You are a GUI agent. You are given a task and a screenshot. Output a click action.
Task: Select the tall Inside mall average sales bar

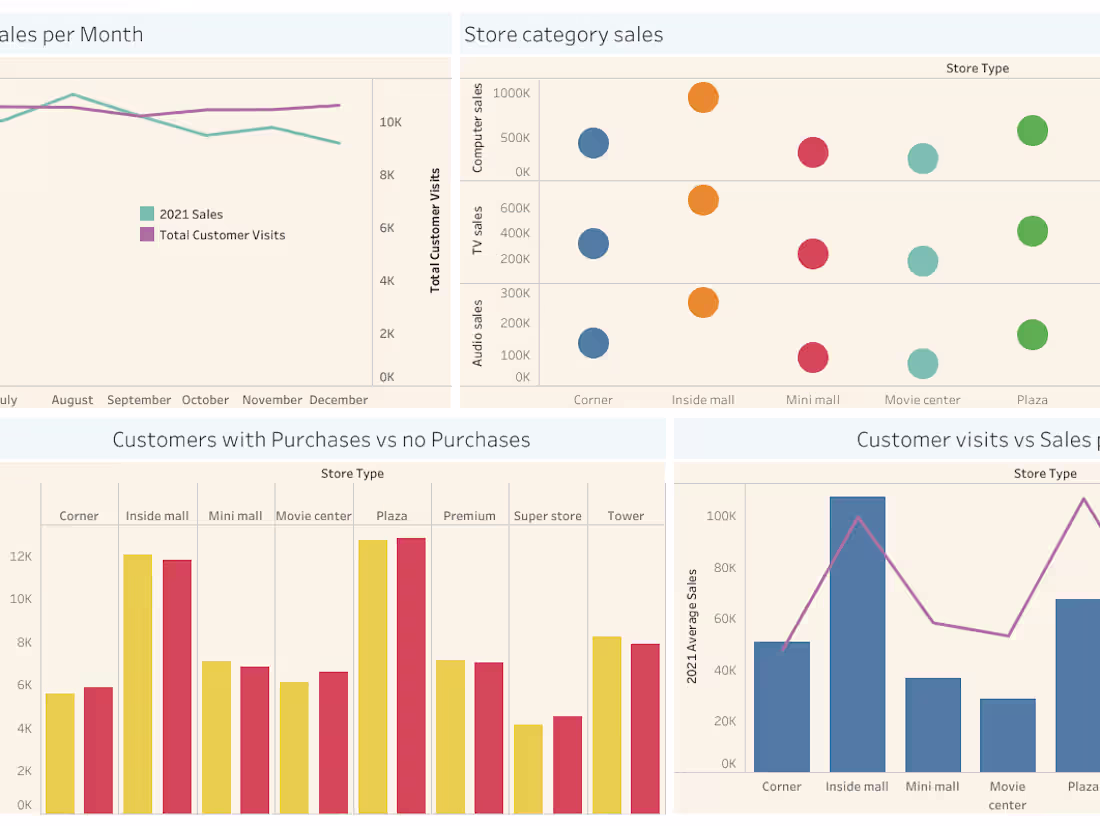point(857,640)
